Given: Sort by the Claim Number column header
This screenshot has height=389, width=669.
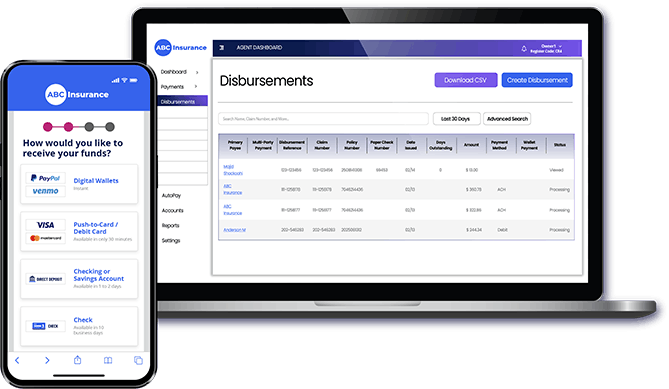Looking at the screenshot, I should [x=322, y=145].
